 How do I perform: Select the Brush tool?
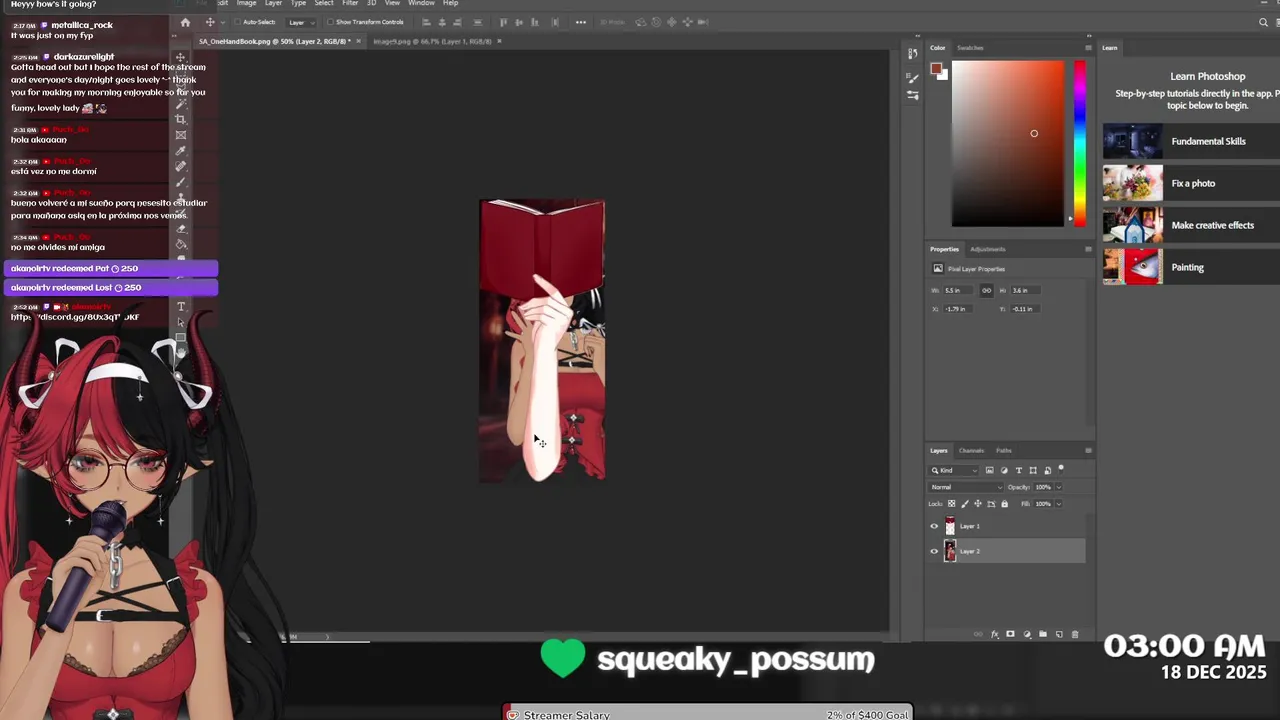click(181, 182)
